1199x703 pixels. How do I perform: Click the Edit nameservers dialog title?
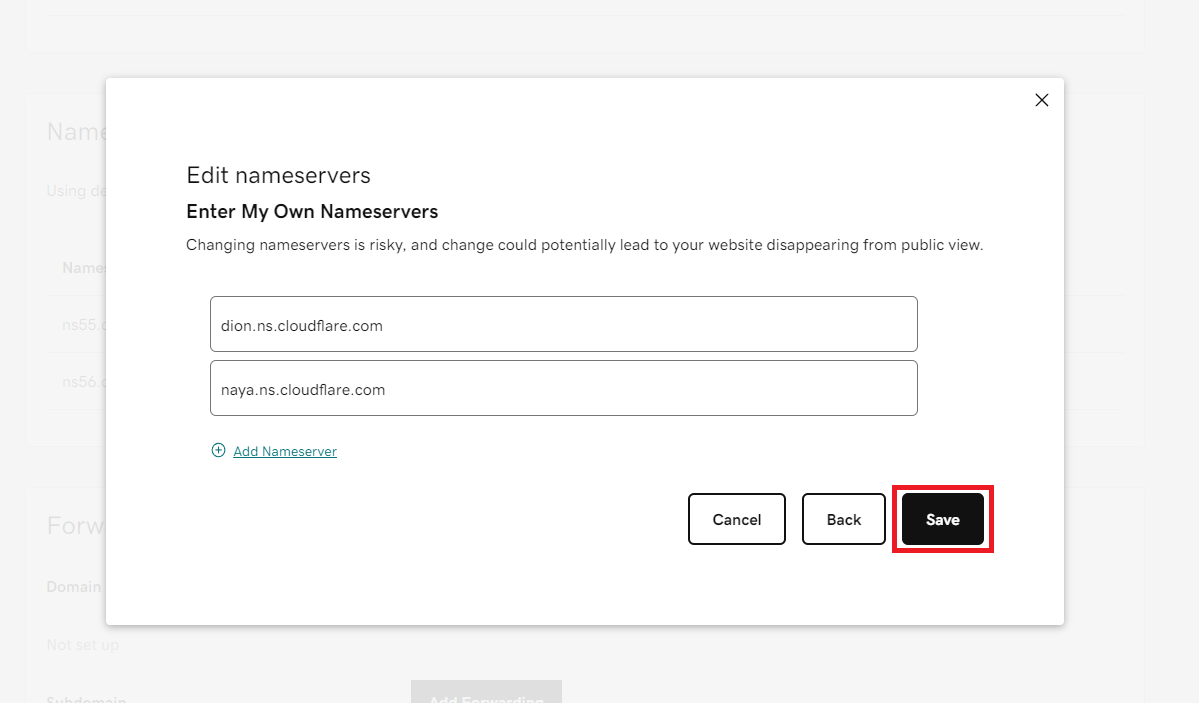coord(278,175)
